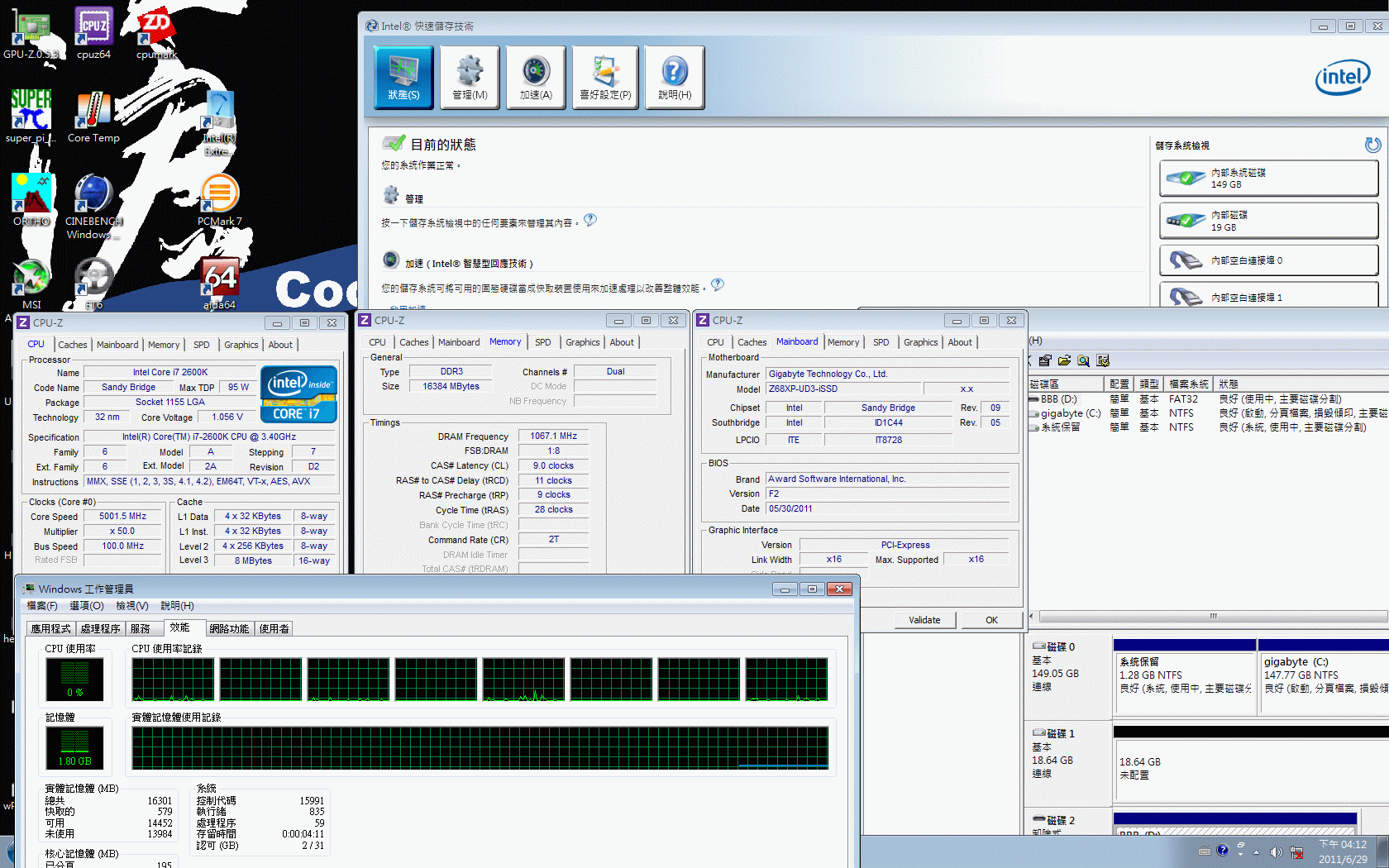Click the blue help icon in the taskbar

(x=1222, y=851)
